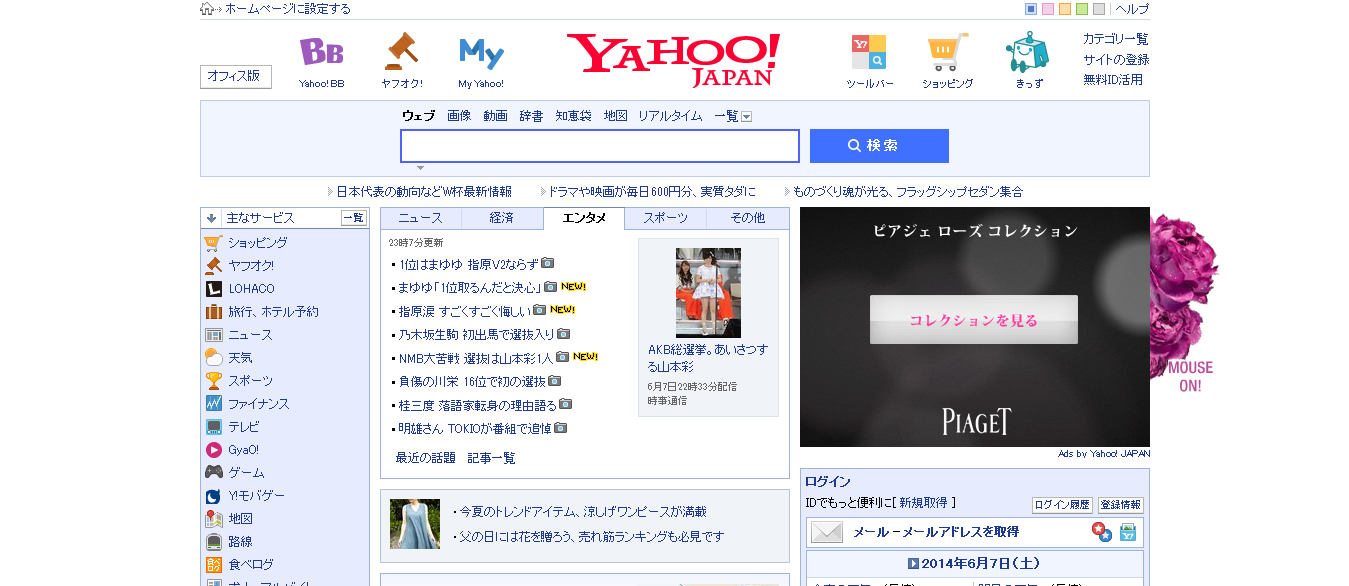Click the 一覧 button in 主なサービス header

354,218
